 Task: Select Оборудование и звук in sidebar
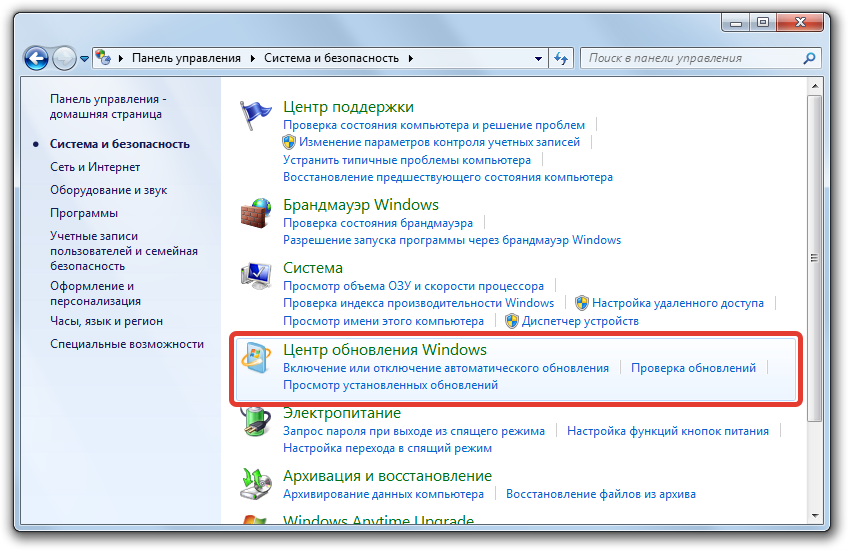point(109,190)
